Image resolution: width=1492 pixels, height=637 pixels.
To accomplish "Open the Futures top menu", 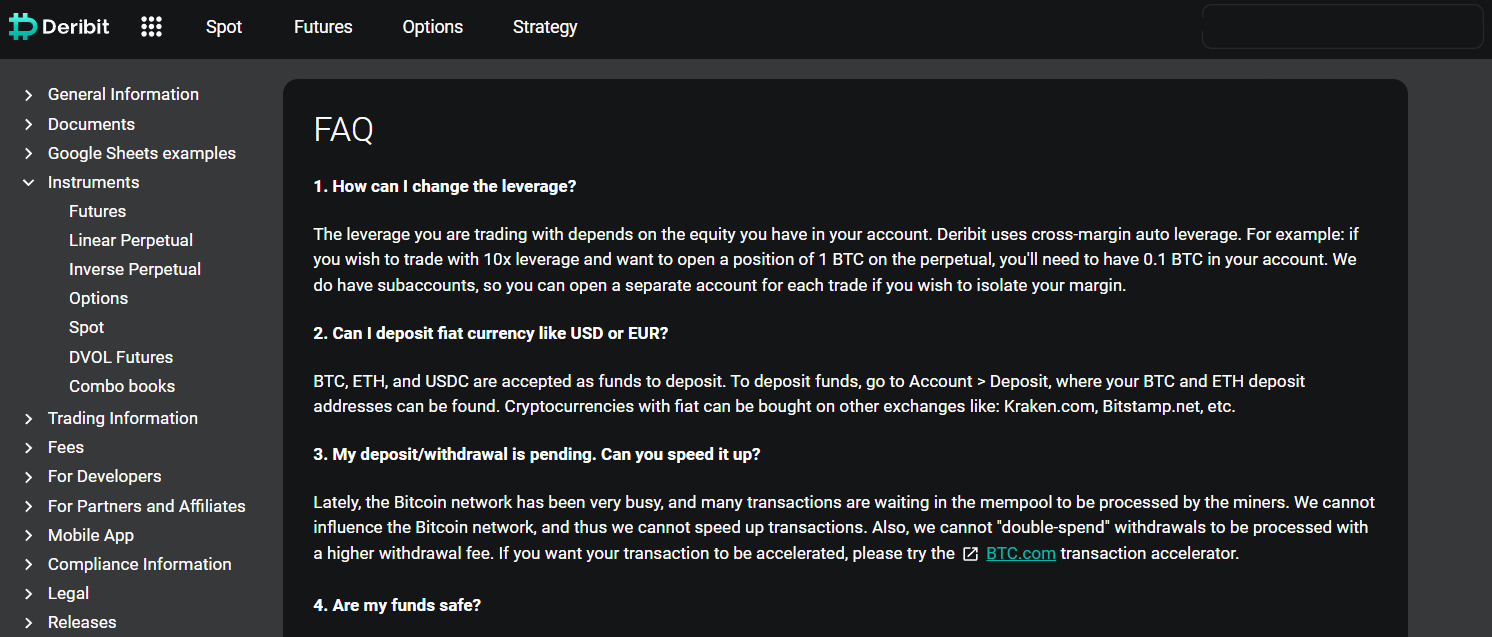I will 323,27.
